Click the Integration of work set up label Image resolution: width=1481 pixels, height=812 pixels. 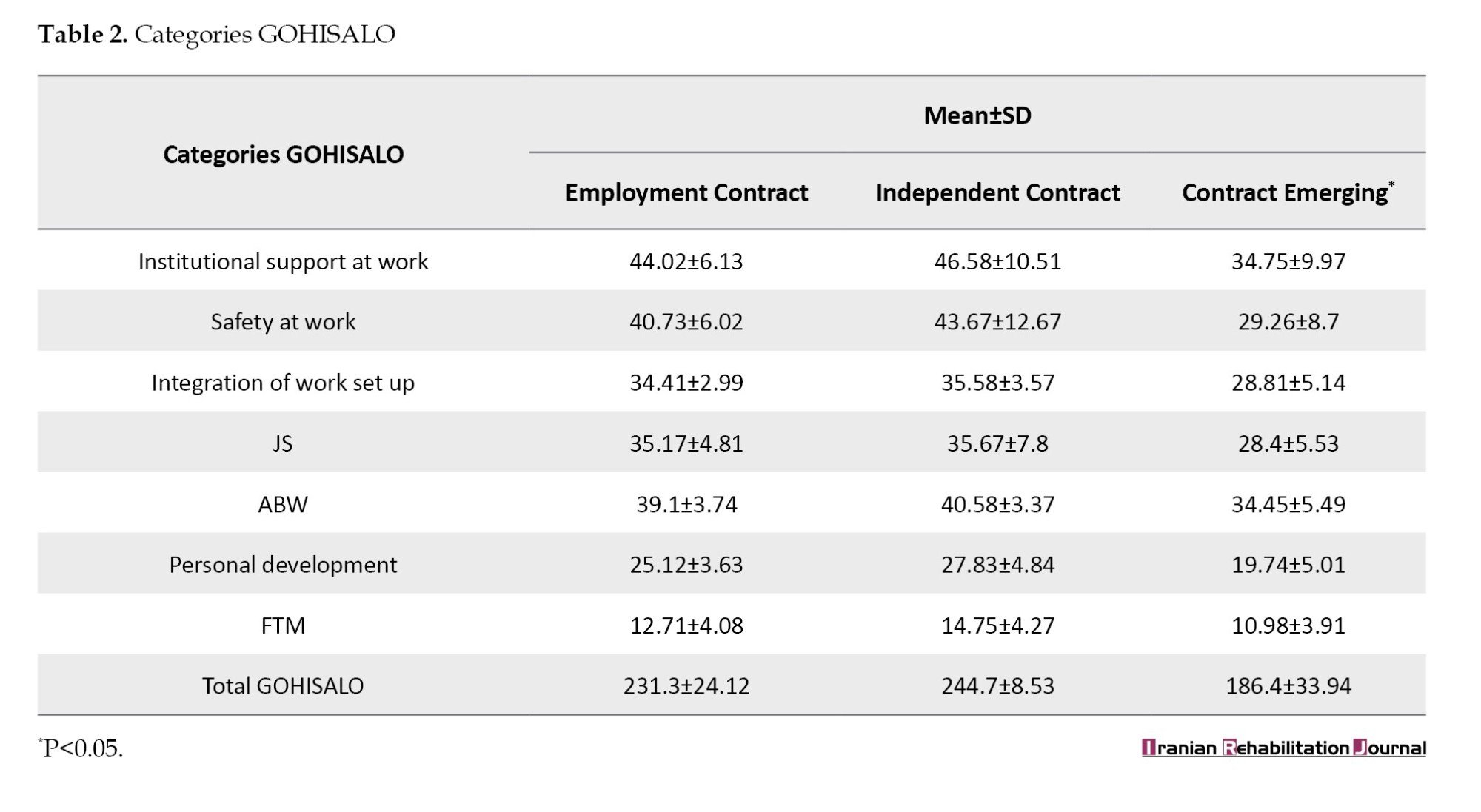283,383
